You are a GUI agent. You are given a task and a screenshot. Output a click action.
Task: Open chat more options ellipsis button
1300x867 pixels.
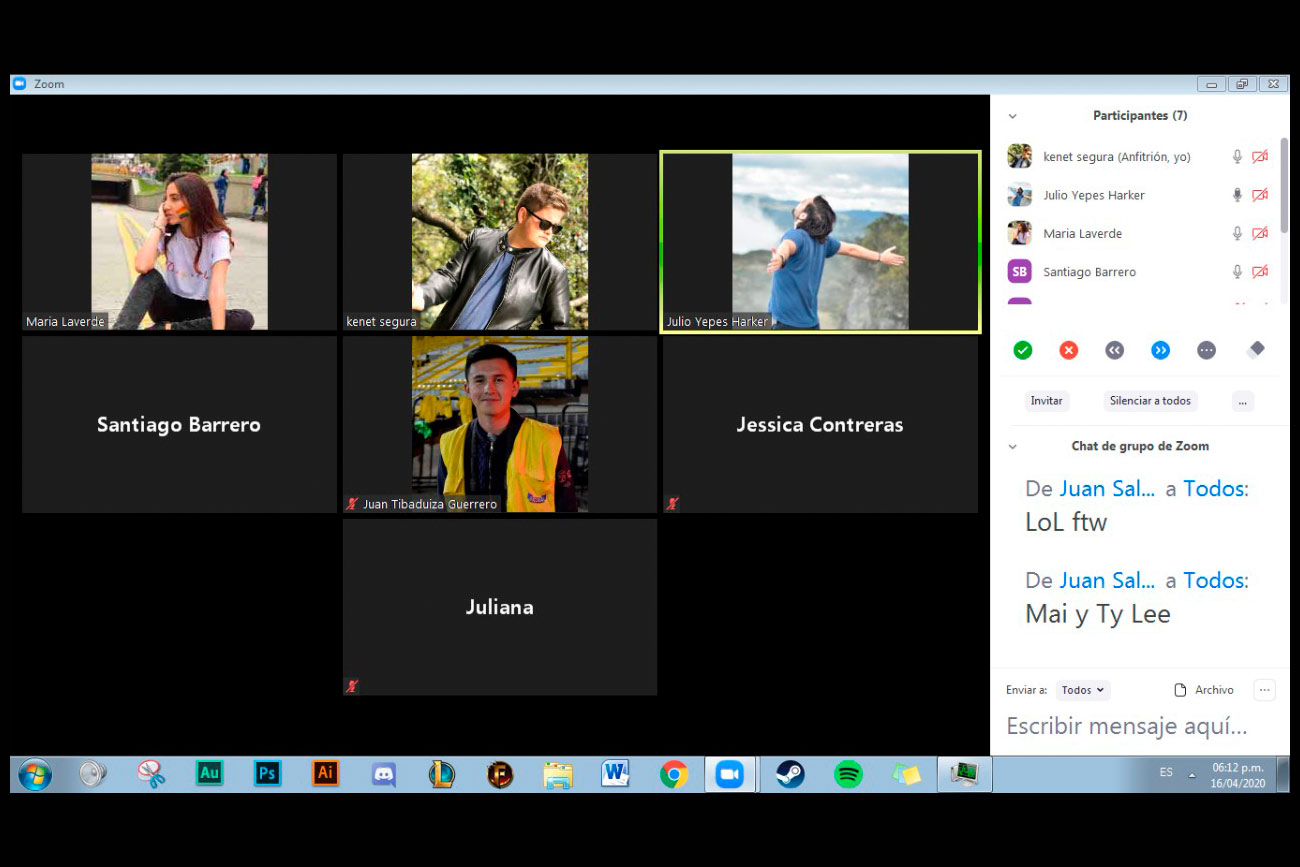point(1265,690)
